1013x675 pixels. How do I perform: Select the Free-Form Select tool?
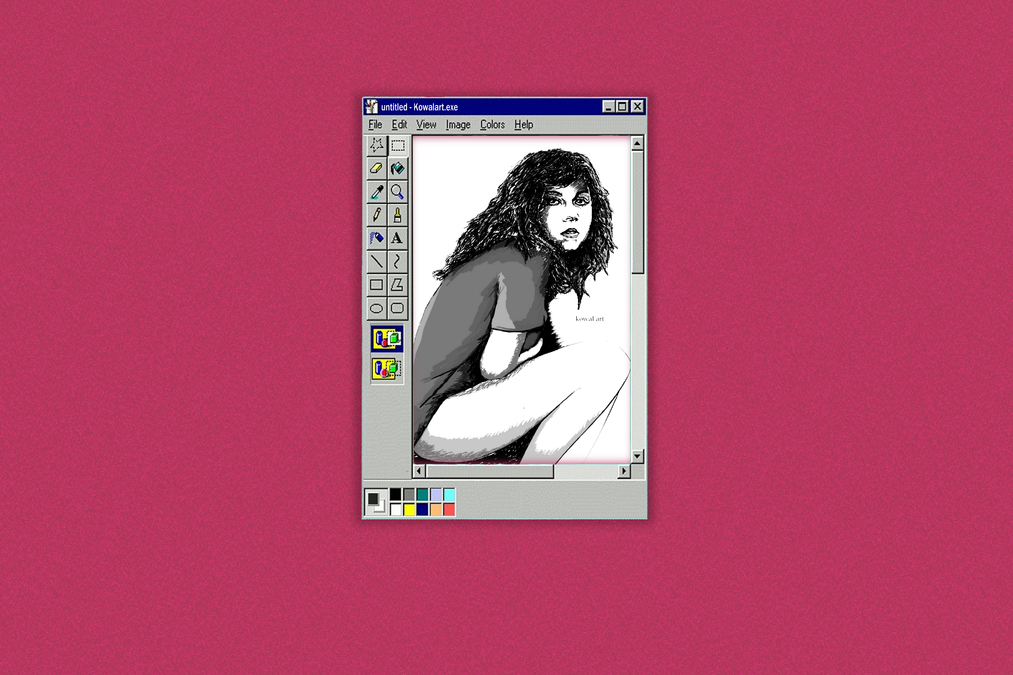376,145
